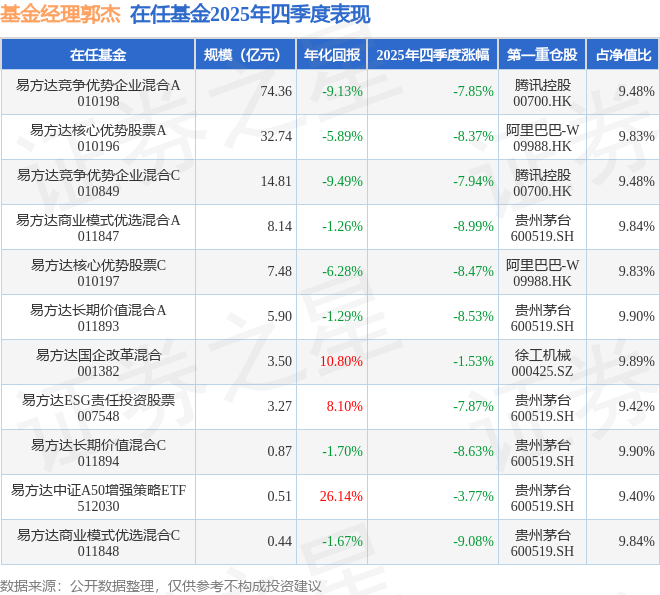The width and height of the screenshot is (660, 595).
Task: Click the -9.08% quarterly change
Action: pos(473,542)
